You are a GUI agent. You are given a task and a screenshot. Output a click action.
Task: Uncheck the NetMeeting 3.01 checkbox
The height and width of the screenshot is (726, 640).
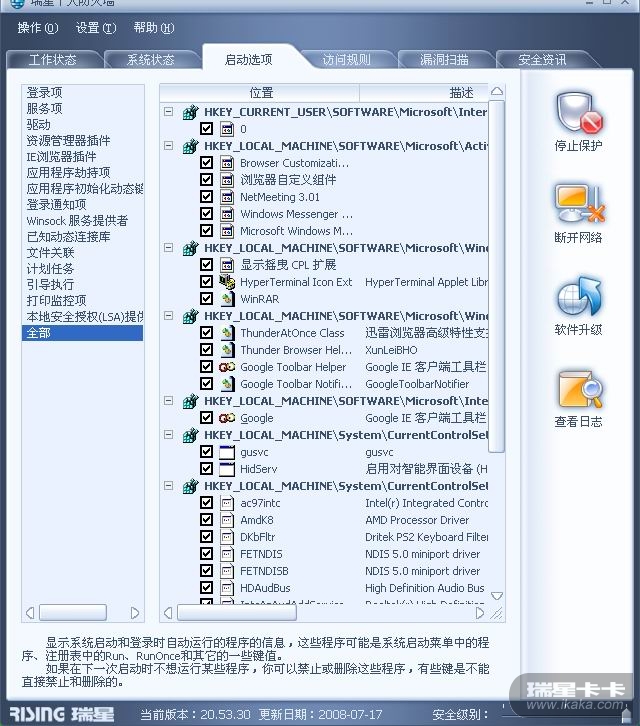pos(207,197)
